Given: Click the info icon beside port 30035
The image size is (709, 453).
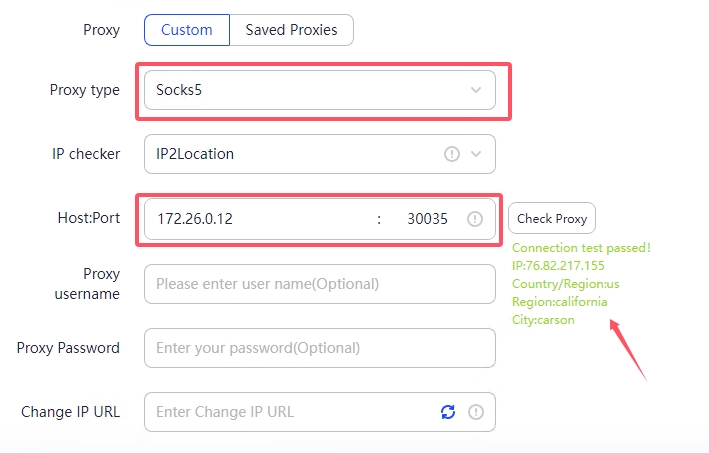Looking at the screenshot, I should (x=475, y=218).
